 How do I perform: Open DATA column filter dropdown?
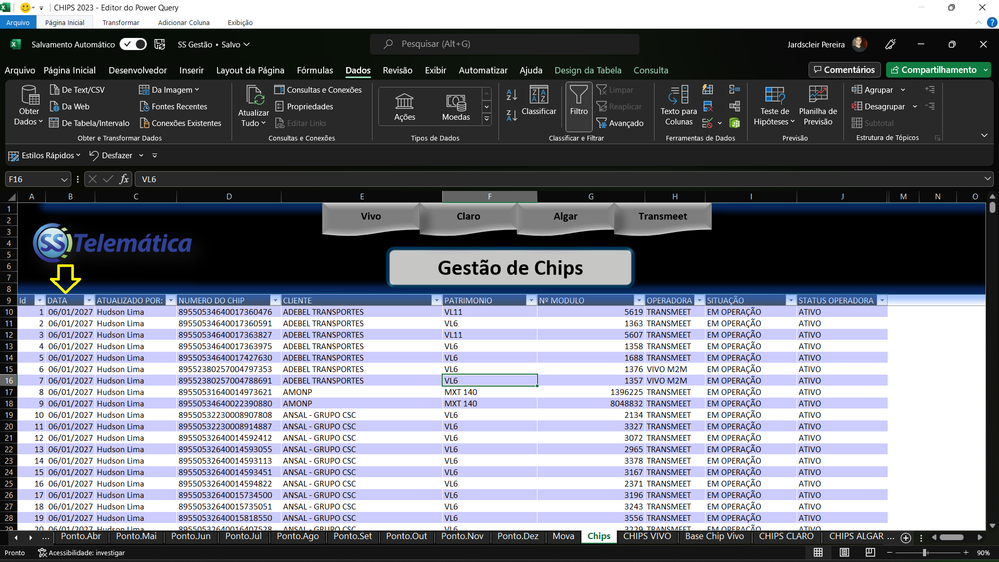pyautogui.click(x=89, y=300)
